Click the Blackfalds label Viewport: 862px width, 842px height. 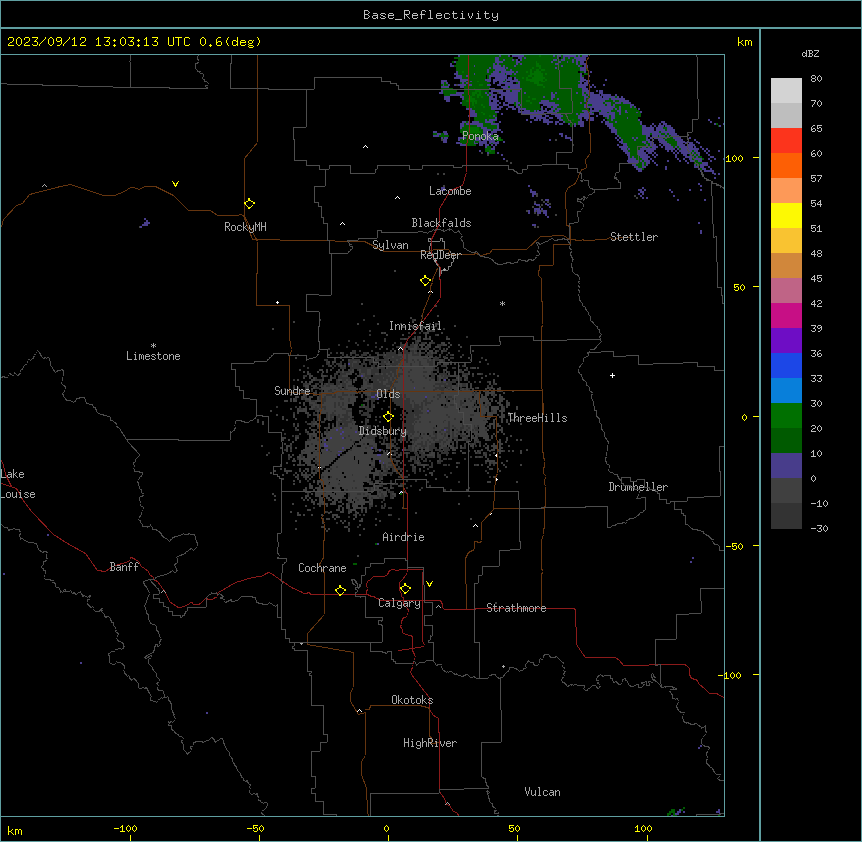point(441,223)
